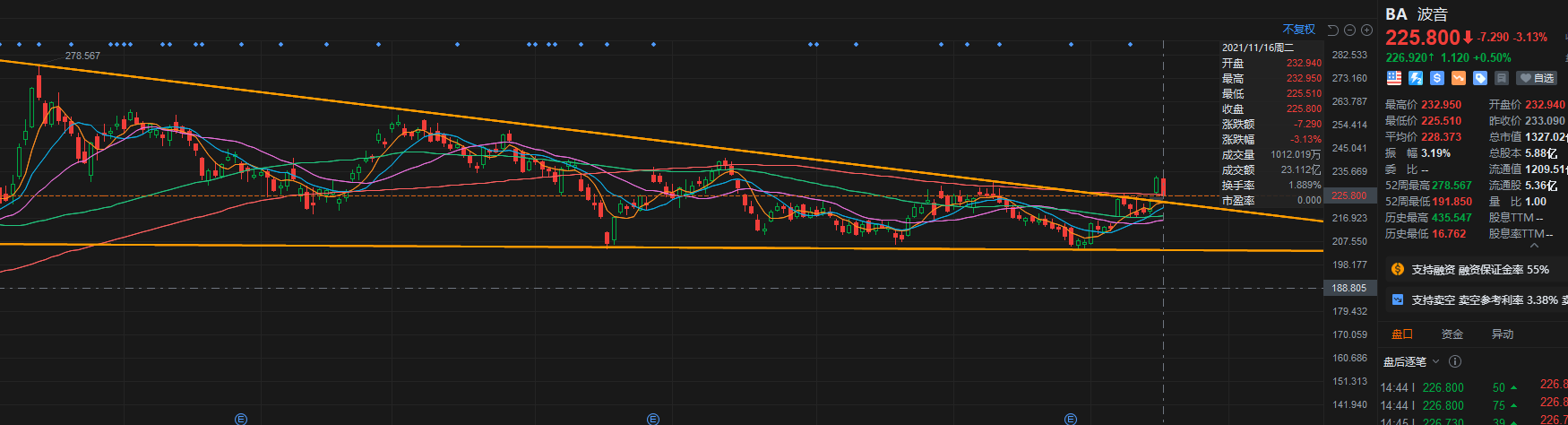Click the middle E earnings marker on timeline

pyautogui.click(x=652, y=419)
